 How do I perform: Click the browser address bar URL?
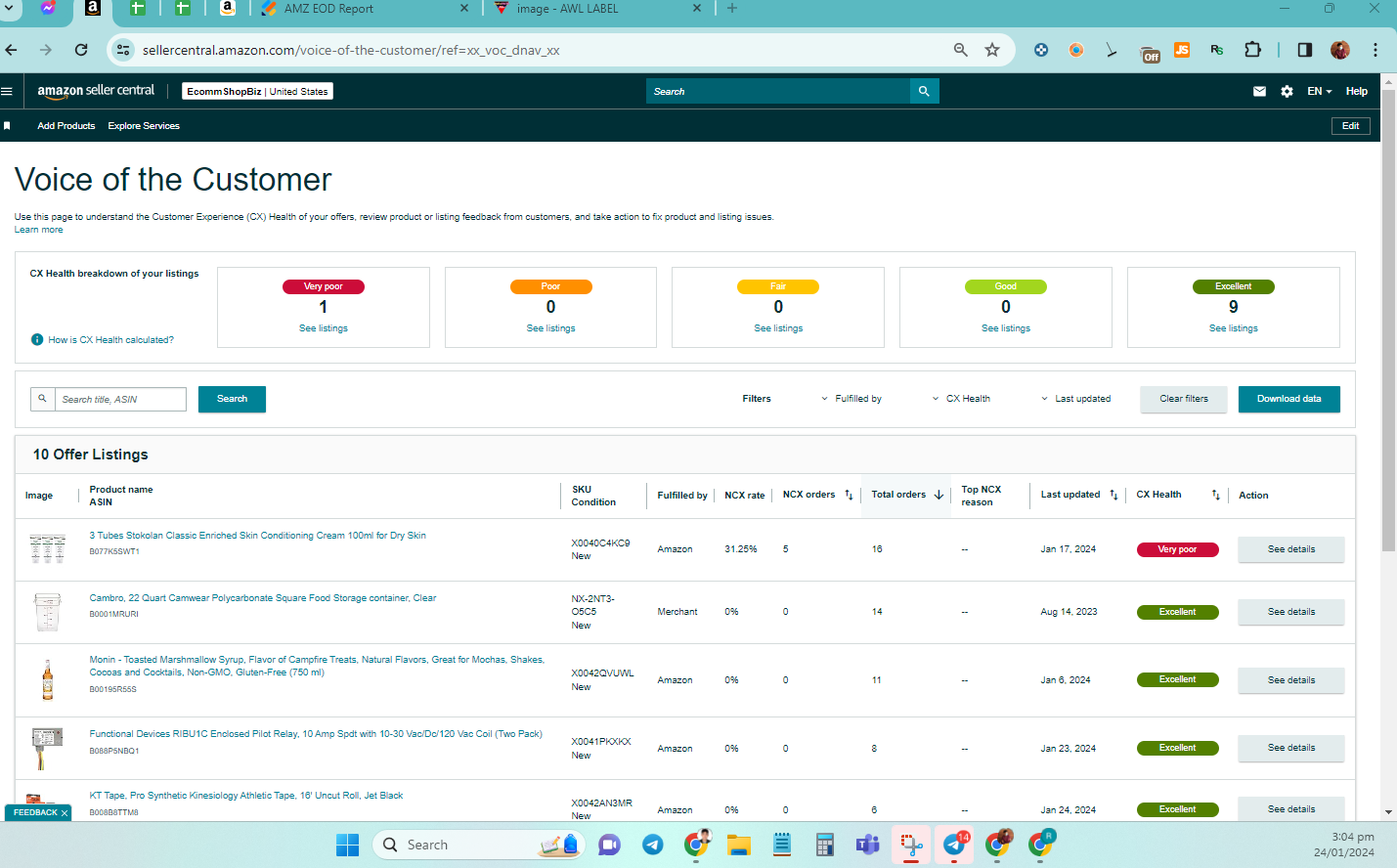[351, 50]
